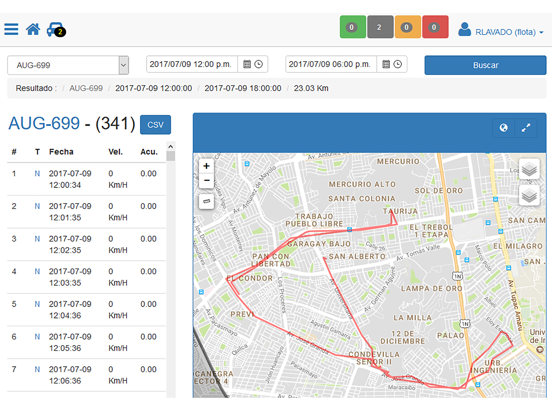Click the 1N highway shield near Lampa de Oro

457,276
